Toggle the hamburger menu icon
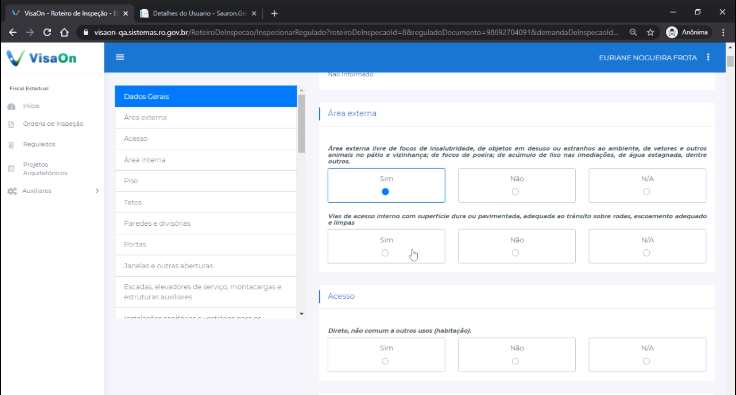 [120, 57]
